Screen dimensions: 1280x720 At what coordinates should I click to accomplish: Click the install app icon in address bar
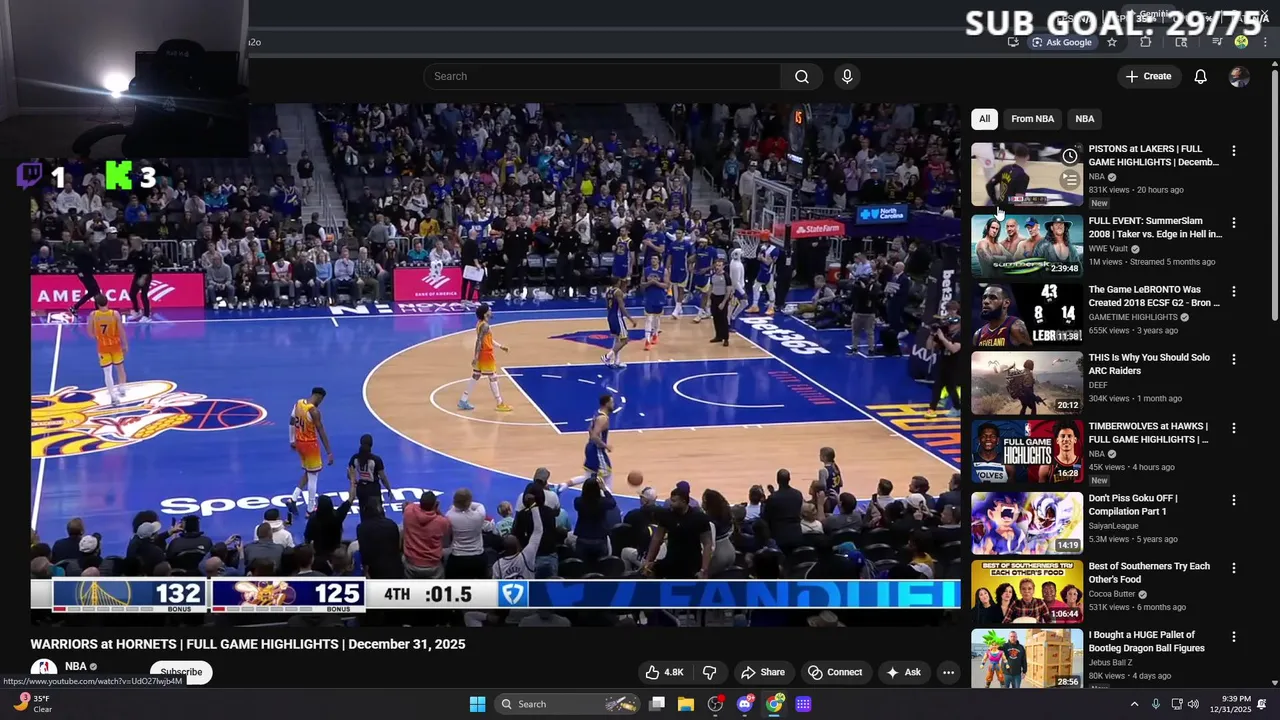[1013, 42]
